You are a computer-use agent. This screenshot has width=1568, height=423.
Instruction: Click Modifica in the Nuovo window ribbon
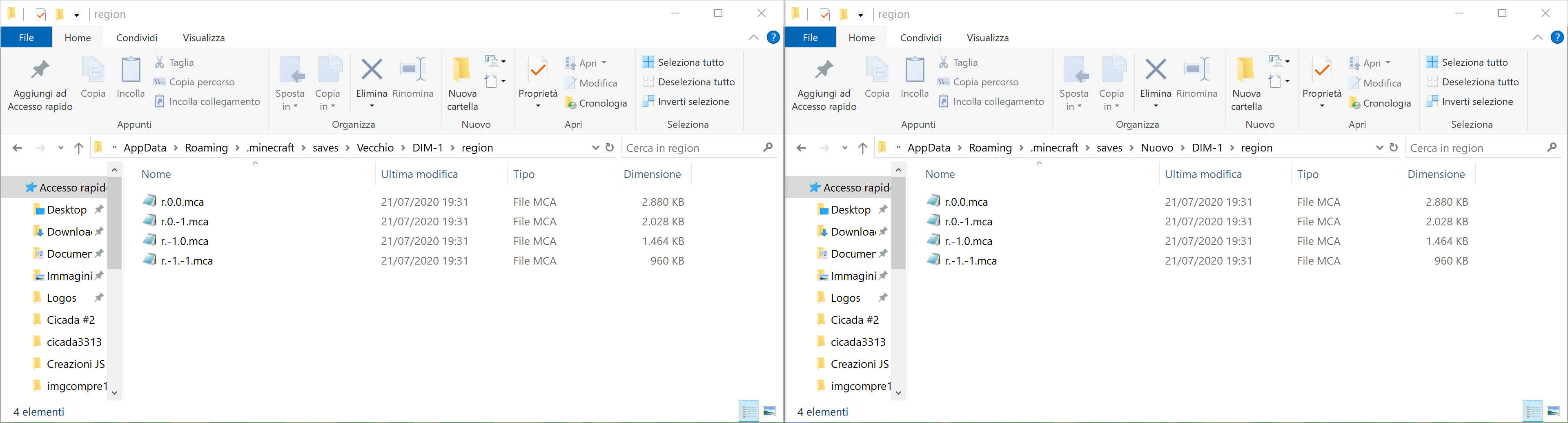click(1375, 83)
